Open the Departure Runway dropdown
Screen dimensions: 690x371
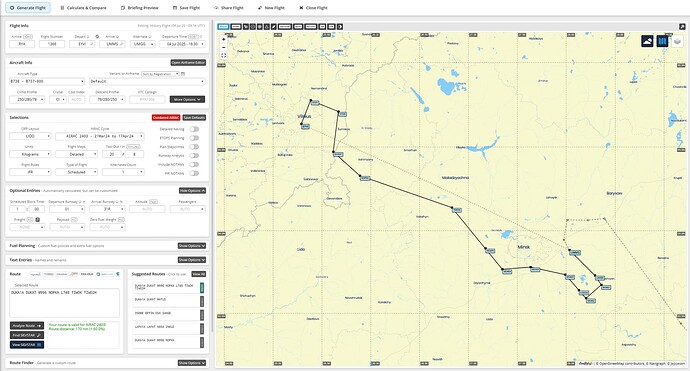click(x=67, y=209)
